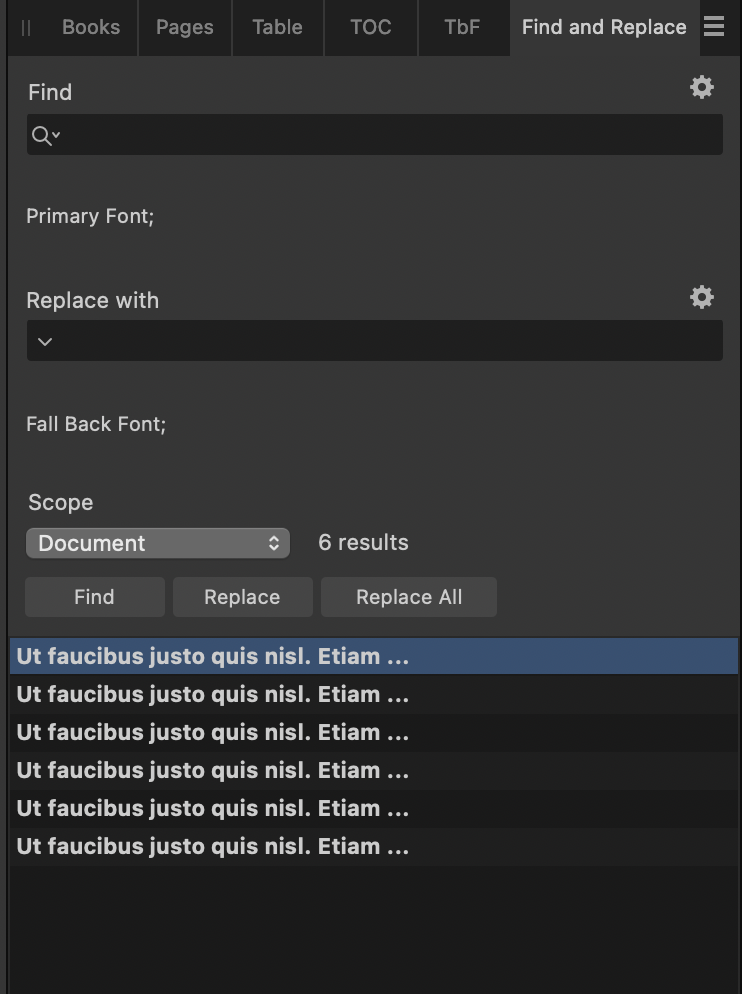This screenshot has height=994, width=742.
Task: Open the Find options gear icon
Action: [702, 88]
